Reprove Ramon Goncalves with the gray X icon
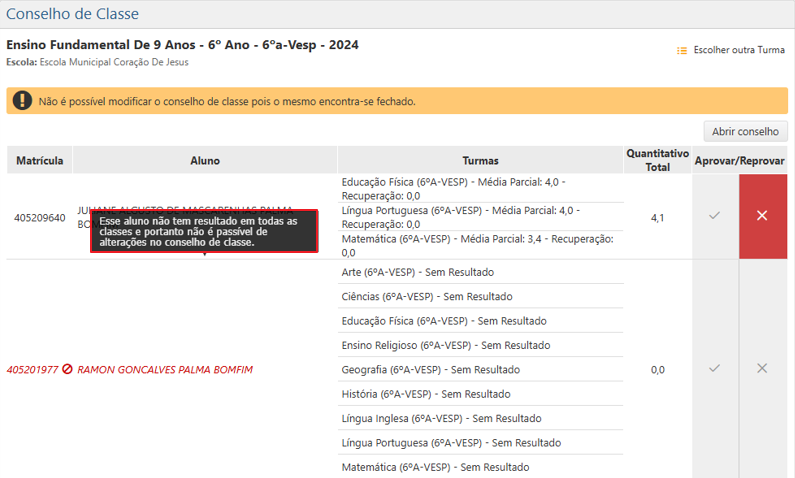Image resolution: width=795 pixels, height=478 pixels. point(762,369)
